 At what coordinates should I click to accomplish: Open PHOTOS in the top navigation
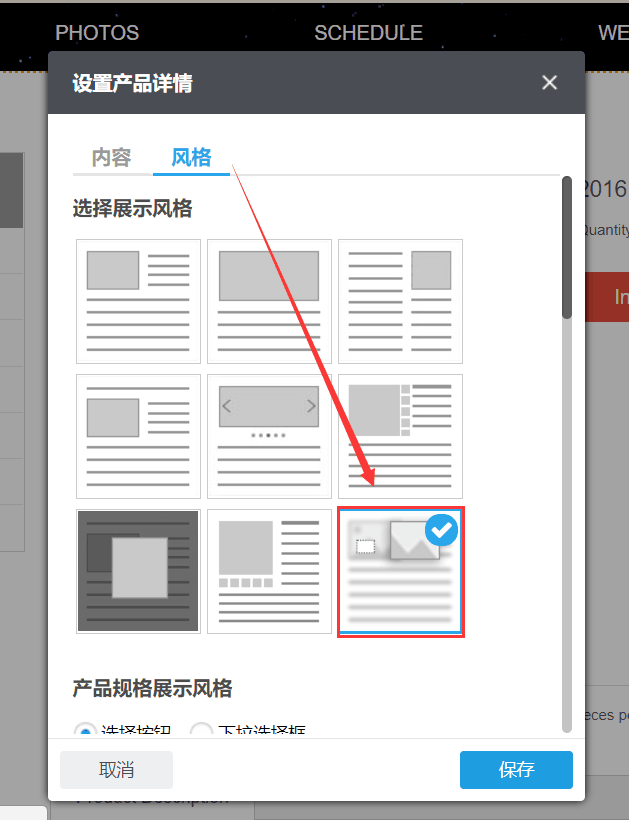[97, 33]
